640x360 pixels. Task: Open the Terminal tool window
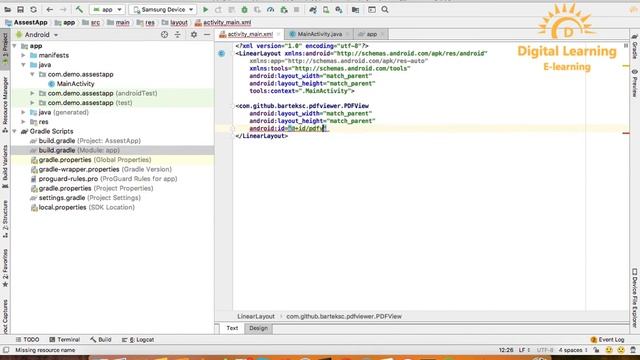(x=64, y=340)
